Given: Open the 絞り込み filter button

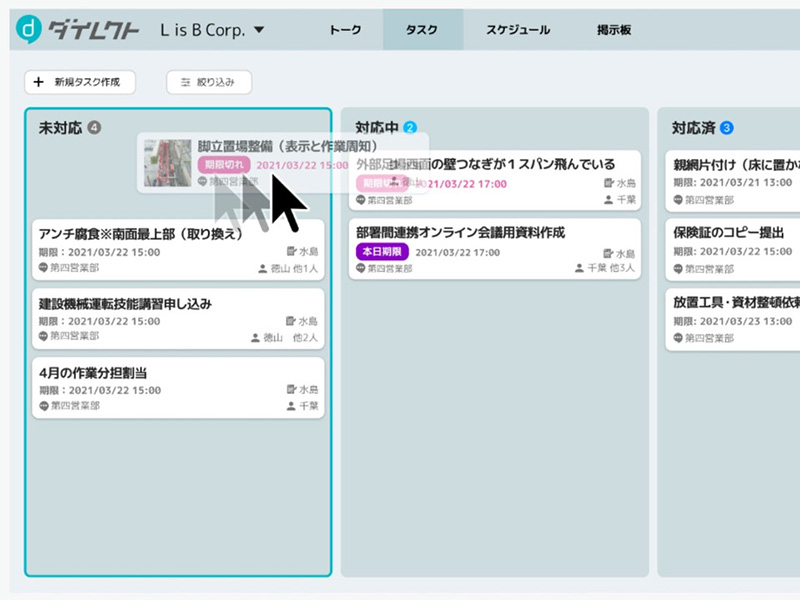Looking at the screenshot, I should 209,83.
